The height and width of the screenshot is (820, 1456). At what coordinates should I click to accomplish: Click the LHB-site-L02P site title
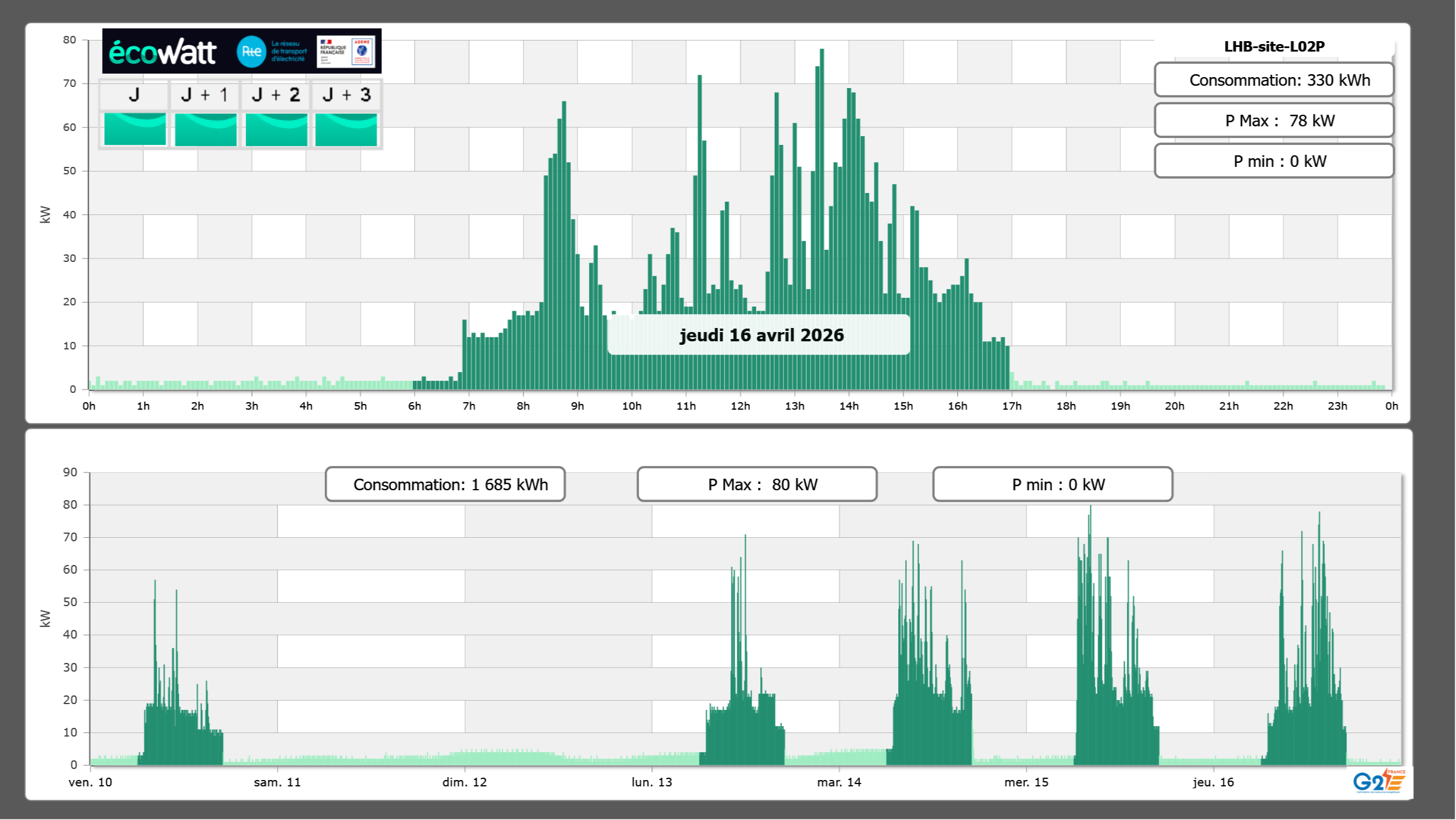tap(1274, 46)
